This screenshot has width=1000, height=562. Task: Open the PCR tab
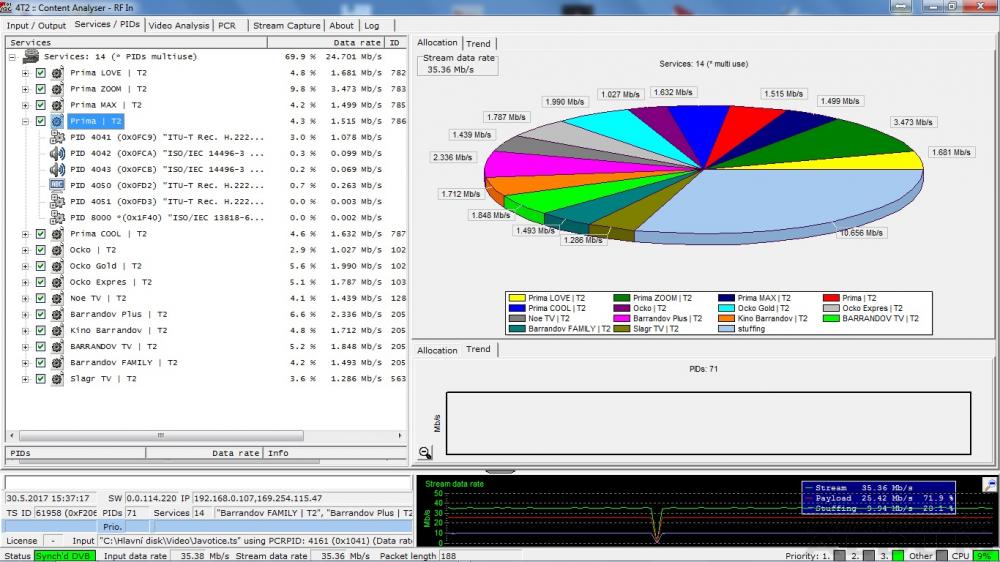click(x=226, y=26)
